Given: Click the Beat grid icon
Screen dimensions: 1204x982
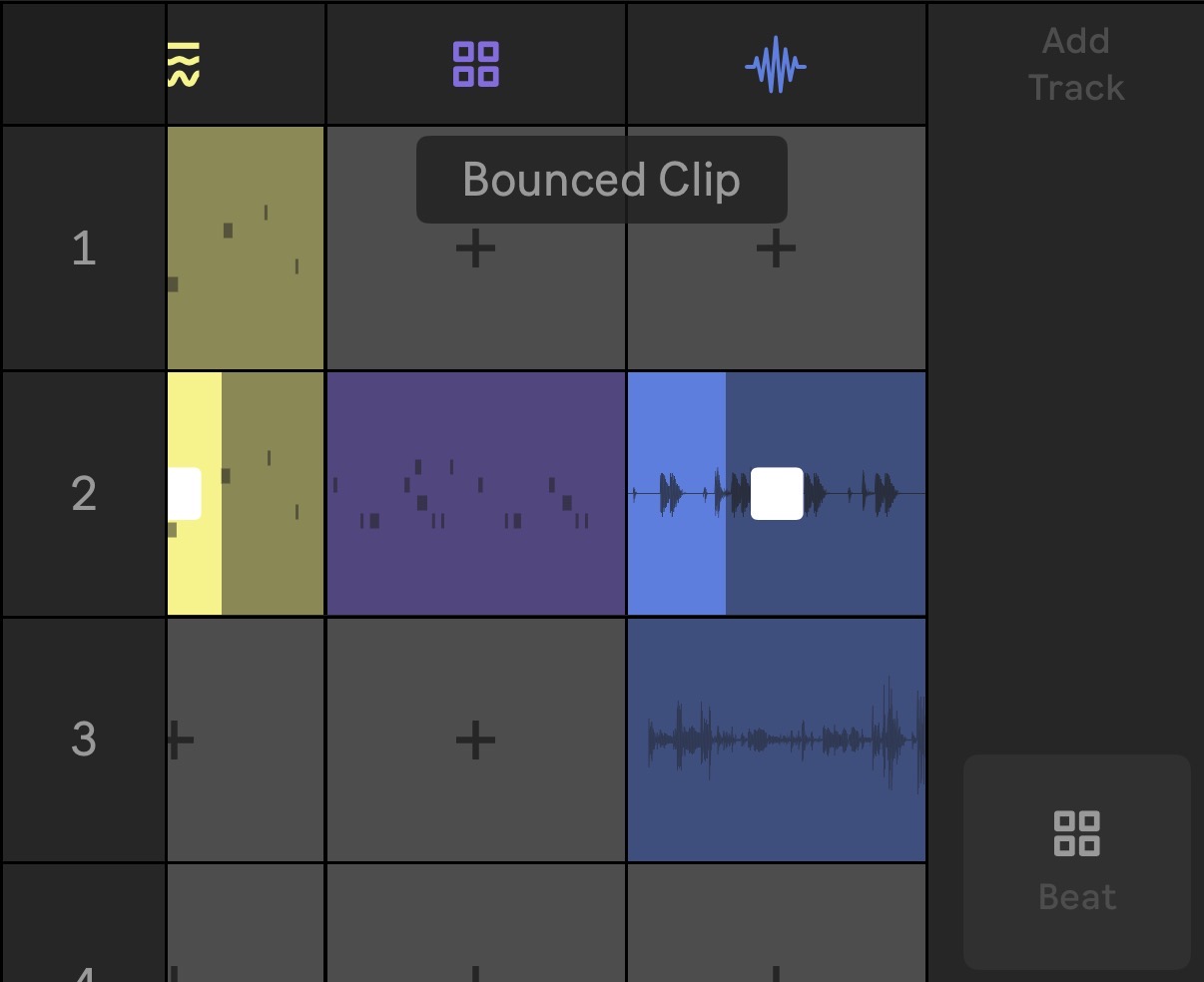Looking at the screenshot, I should pos(1077,833).
